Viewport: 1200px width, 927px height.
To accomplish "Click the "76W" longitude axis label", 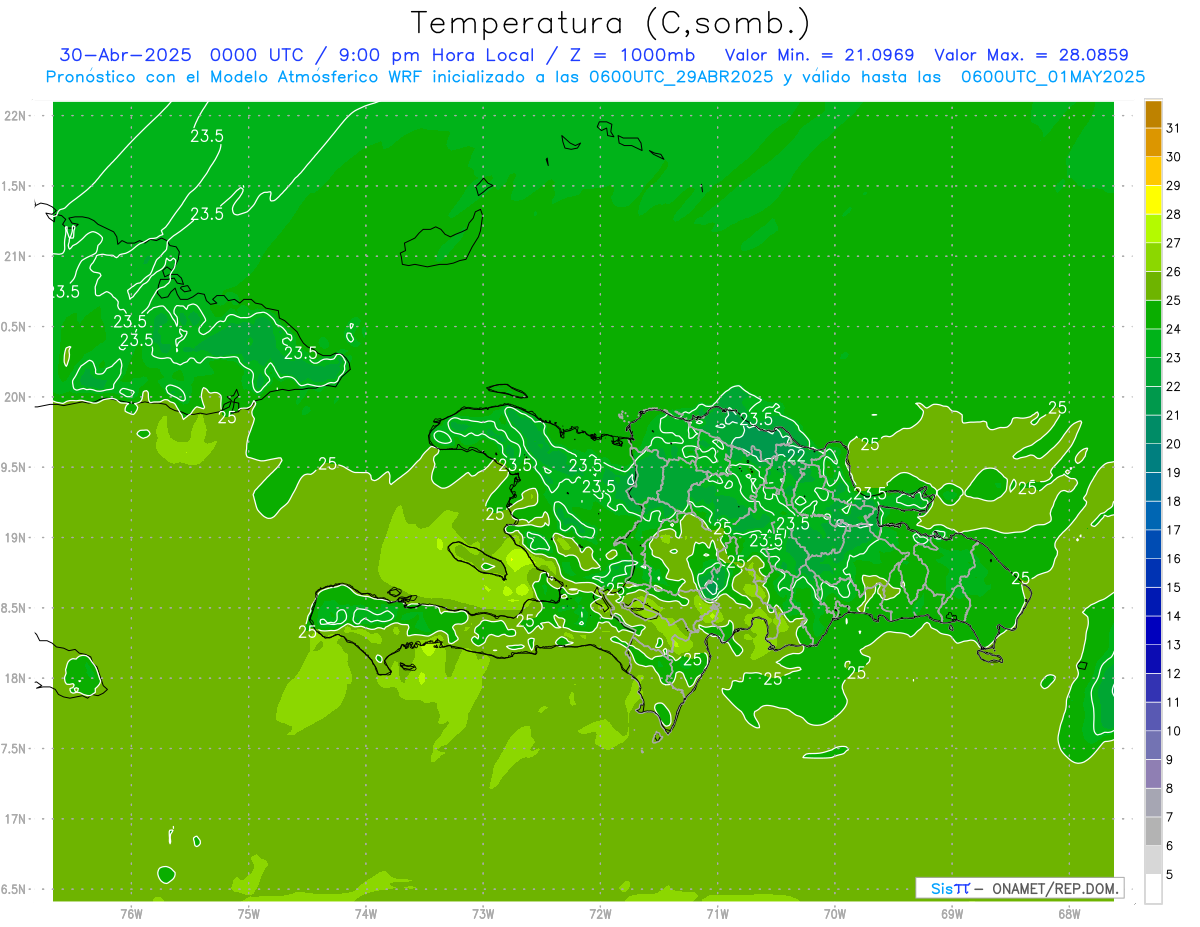I will pyautogui.click(x=131, y=914).
